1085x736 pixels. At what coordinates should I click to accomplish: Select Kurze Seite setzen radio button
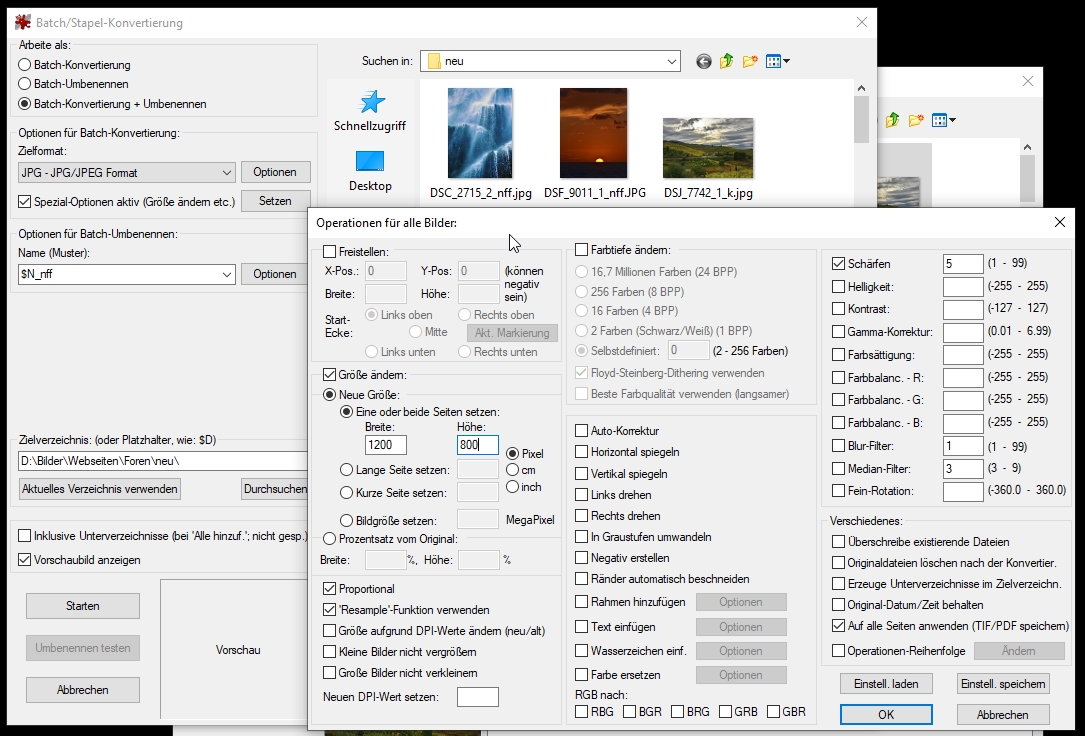pyautogui.click(x=347, y=493)
